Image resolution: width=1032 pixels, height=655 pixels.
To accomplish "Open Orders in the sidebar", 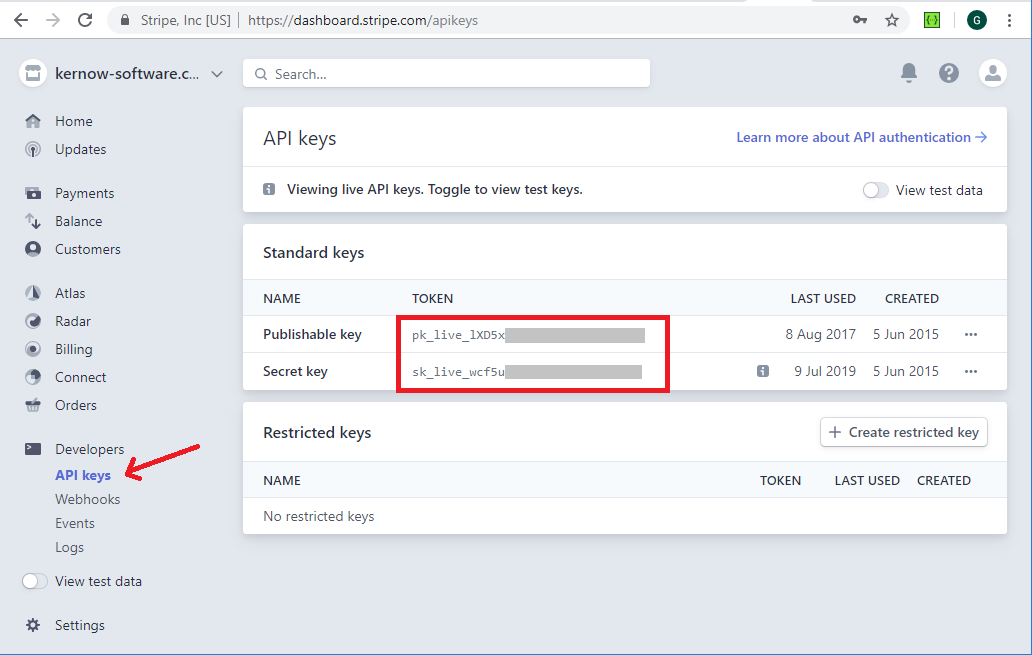I will point(76,405).
